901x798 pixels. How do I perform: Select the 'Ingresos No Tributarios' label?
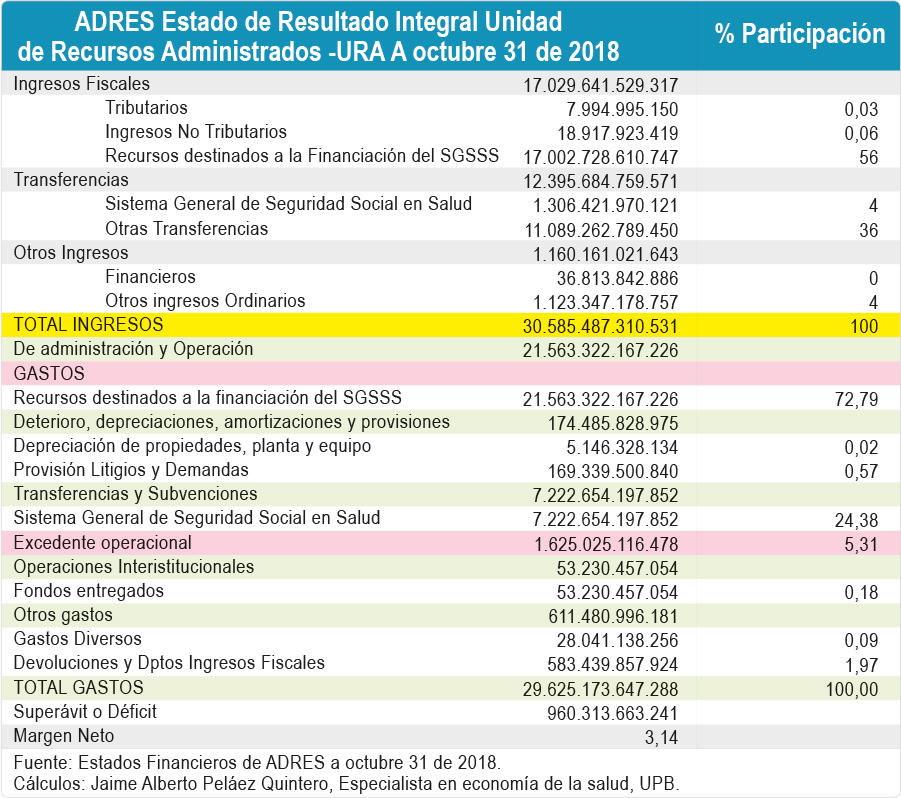[x=196, y=132]
